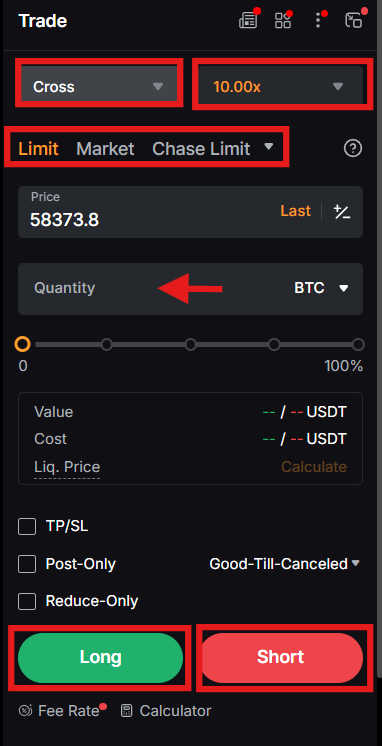The height and width of the screenshot is (746, 382).
Task: Expand the 10.00x leverage dropdown
Action: click(x=281, y=87)
